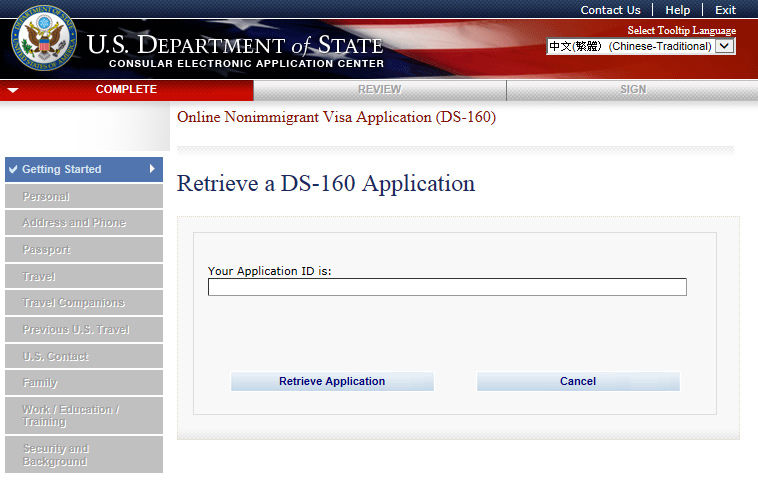Open the Address and Phone section
The height and width of the screenshot is (490, 758).
tap(84, 223)
